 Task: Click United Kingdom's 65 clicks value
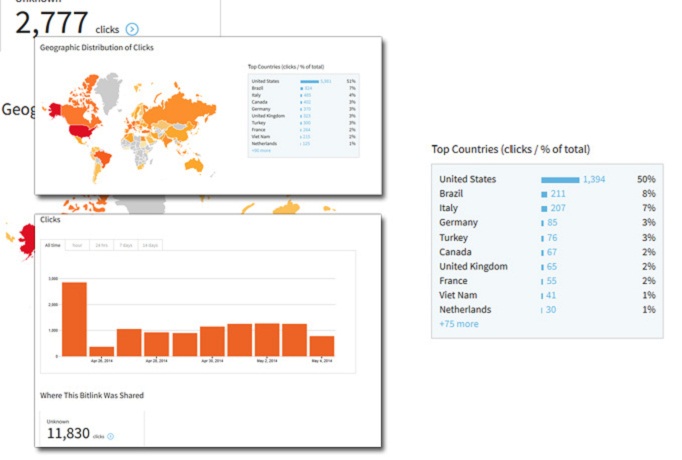[552, 267]
